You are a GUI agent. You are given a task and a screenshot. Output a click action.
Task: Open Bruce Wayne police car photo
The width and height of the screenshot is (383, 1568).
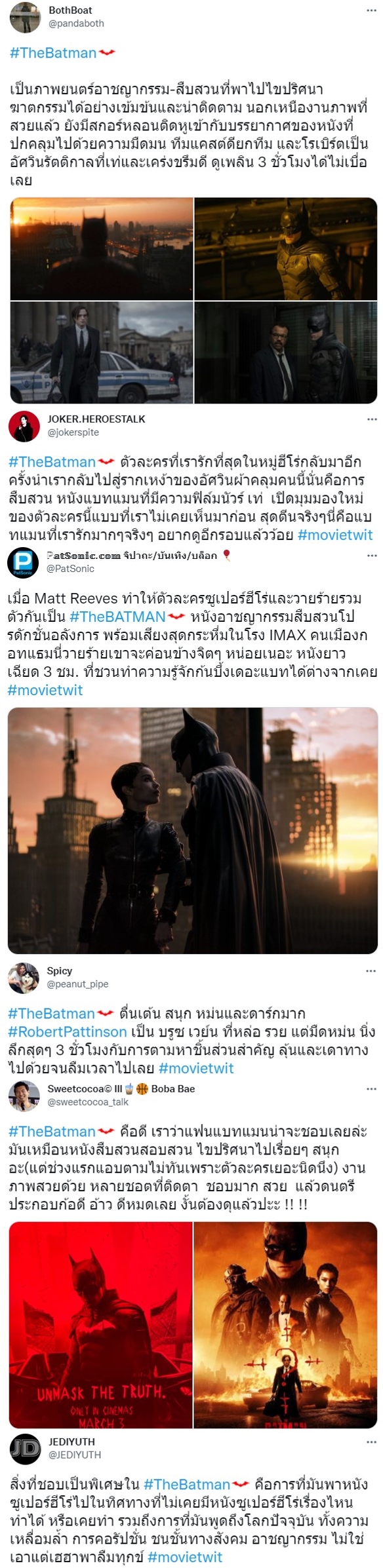102,352
